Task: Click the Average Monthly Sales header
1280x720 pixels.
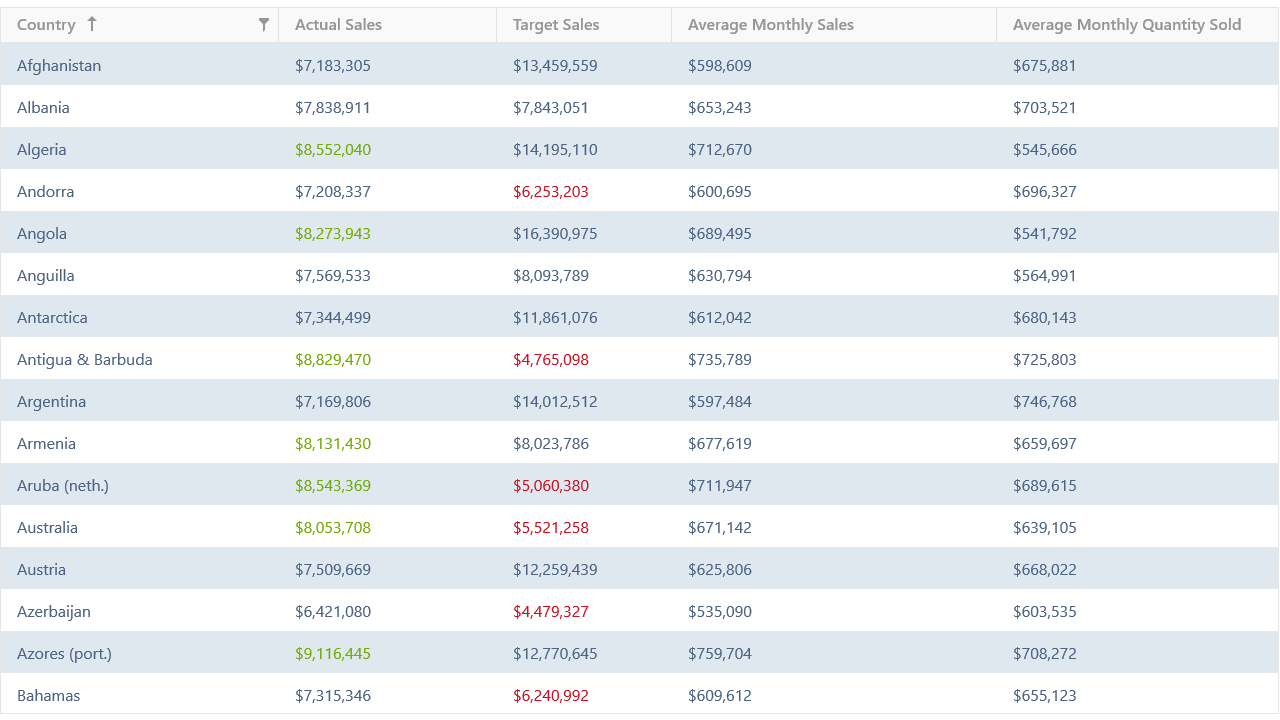Action: (770, 25)
